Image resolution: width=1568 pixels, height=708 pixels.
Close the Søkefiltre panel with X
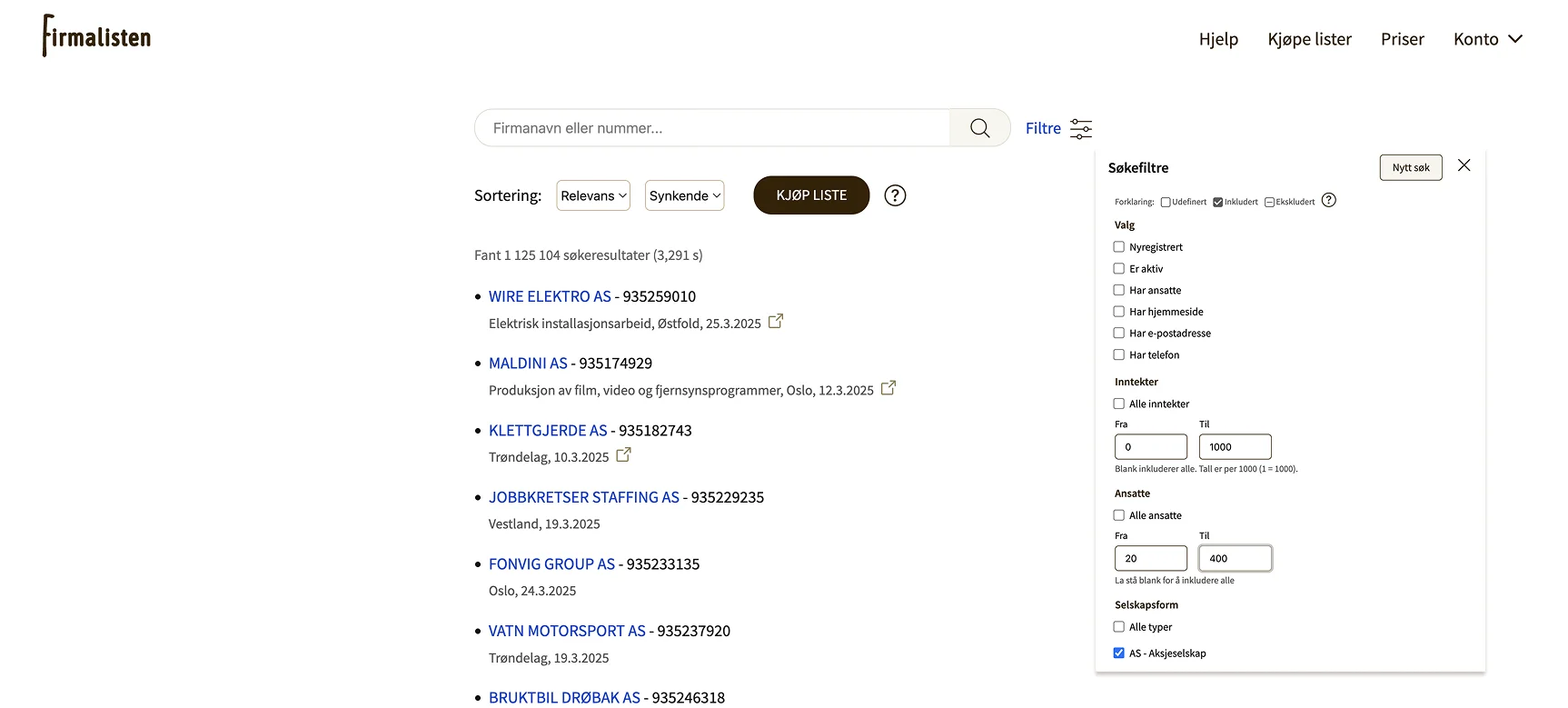[1464, 165]
